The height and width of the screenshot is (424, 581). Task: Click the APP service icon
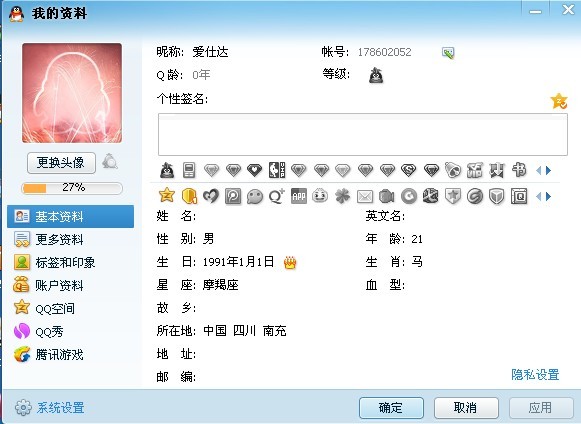[x=299, y=196]
